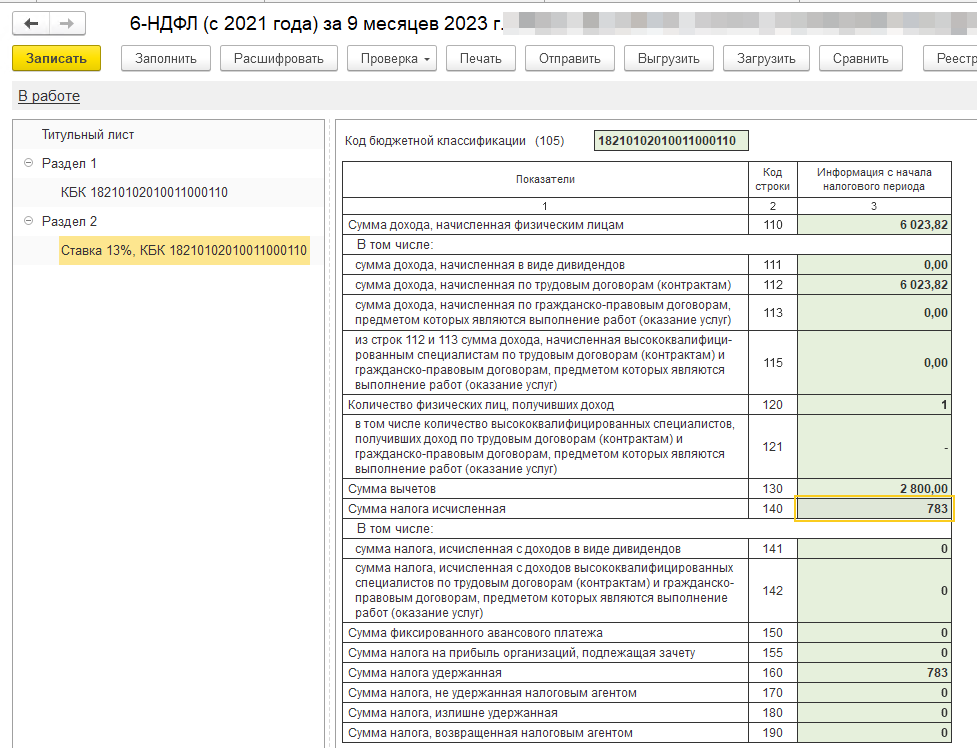
Task: Click line 155 value cell
Action: click(874, 653)
